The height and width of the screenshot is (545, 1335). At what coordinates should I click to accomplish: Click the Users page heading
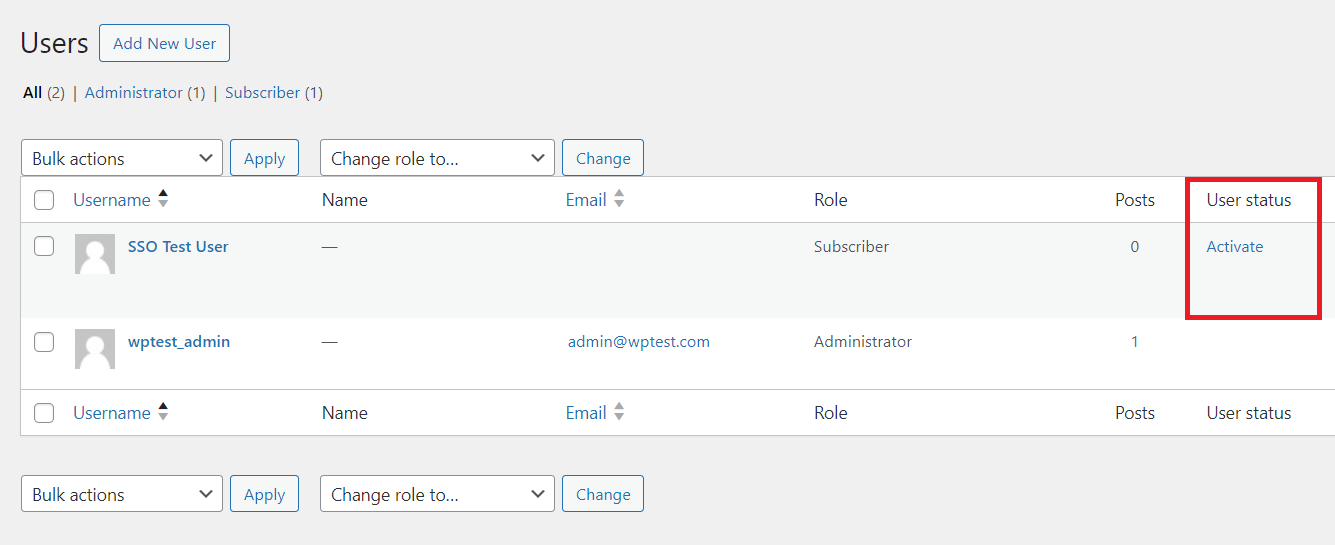pyautogui.click(x=54, y=43)
